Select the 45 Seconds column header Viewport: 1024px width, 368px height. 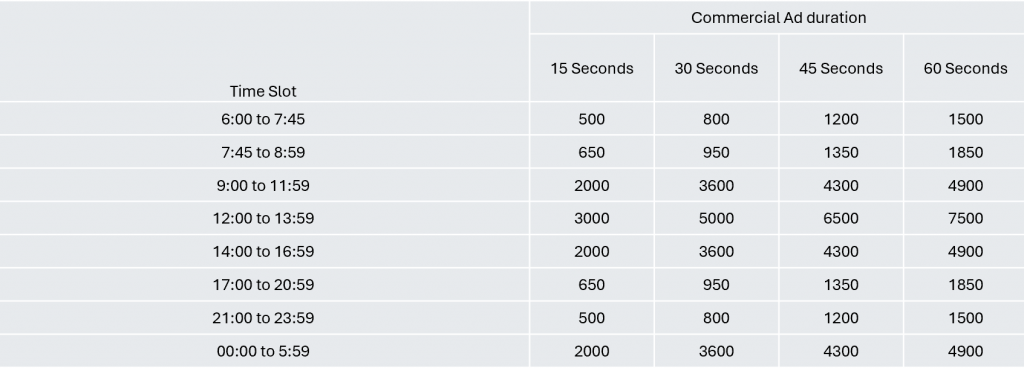pyautogui.click(x=841, y=68)
